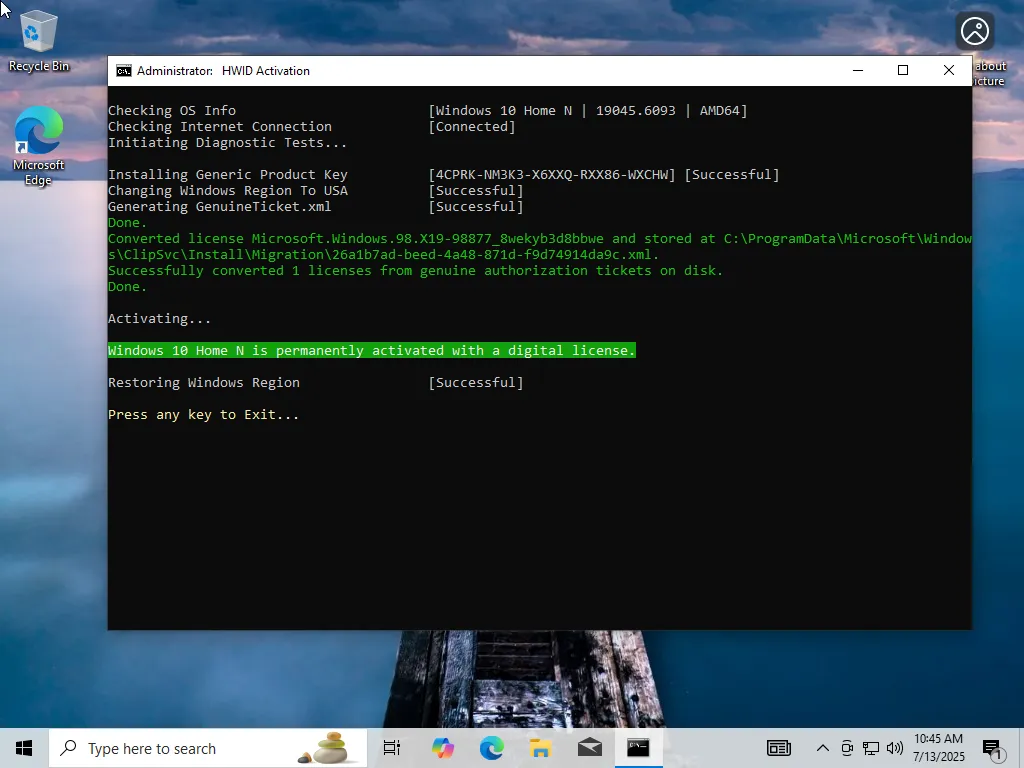Open the Mail app in the taskbar
Image resolution: width=1024 pixels, height=768 pixels.
(590, 748)
